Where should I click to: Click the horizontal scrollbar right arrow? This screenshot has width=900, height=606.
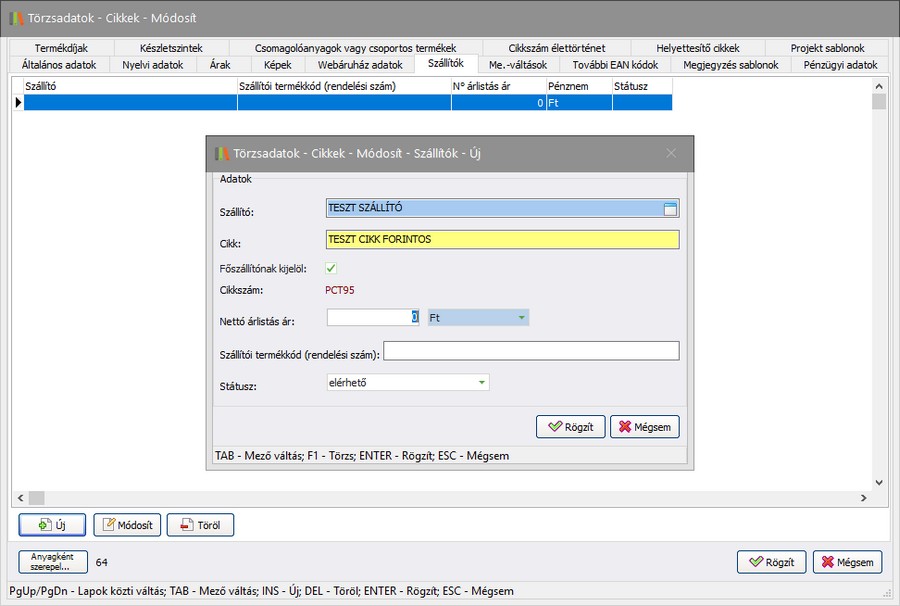864,498
